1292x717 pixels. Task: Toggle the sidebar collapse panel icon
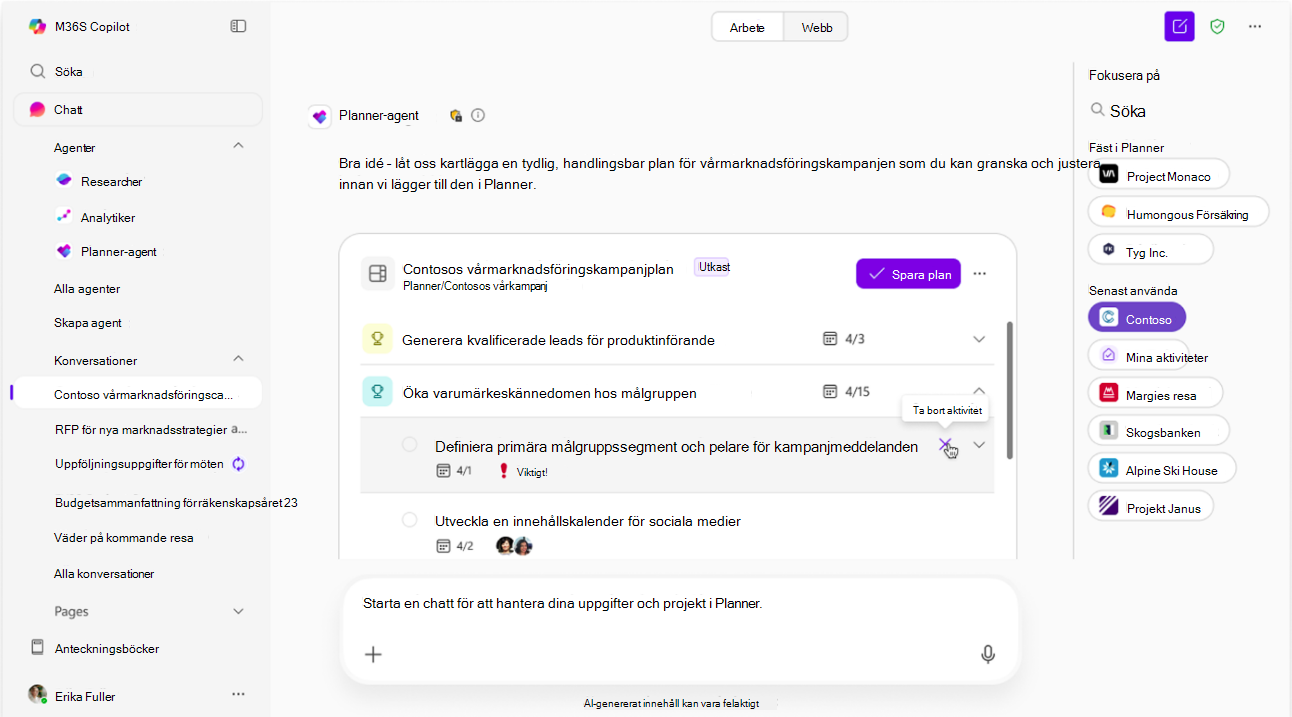[238, 26]
